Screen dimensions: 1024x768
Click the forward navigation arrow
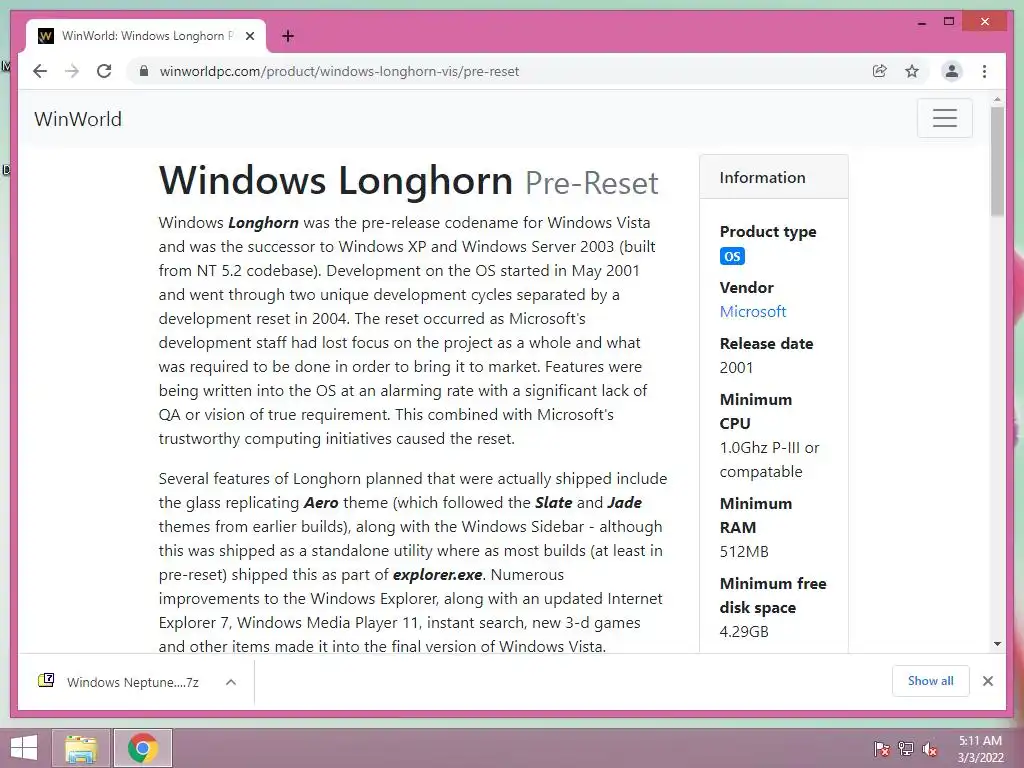[x=72, y=71]
